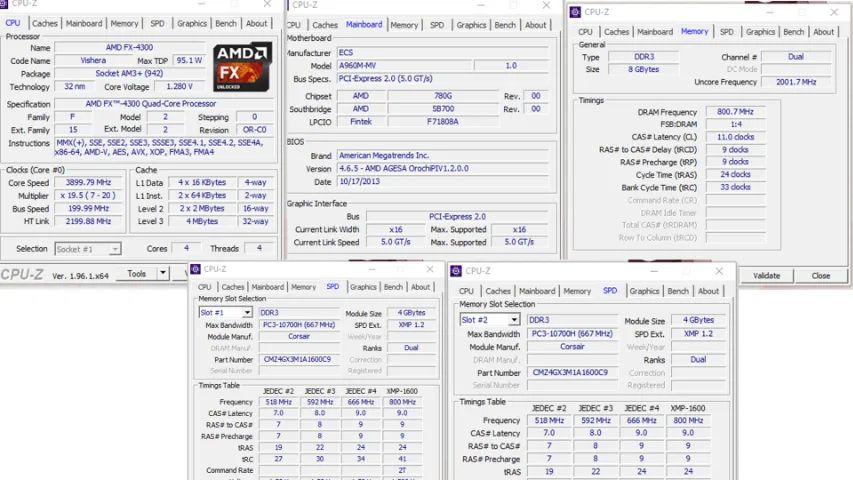Select Caches tab in the Mainboard window
Image resolution: width=853 pixels, height=480 pixels.
tap(325, 25)
